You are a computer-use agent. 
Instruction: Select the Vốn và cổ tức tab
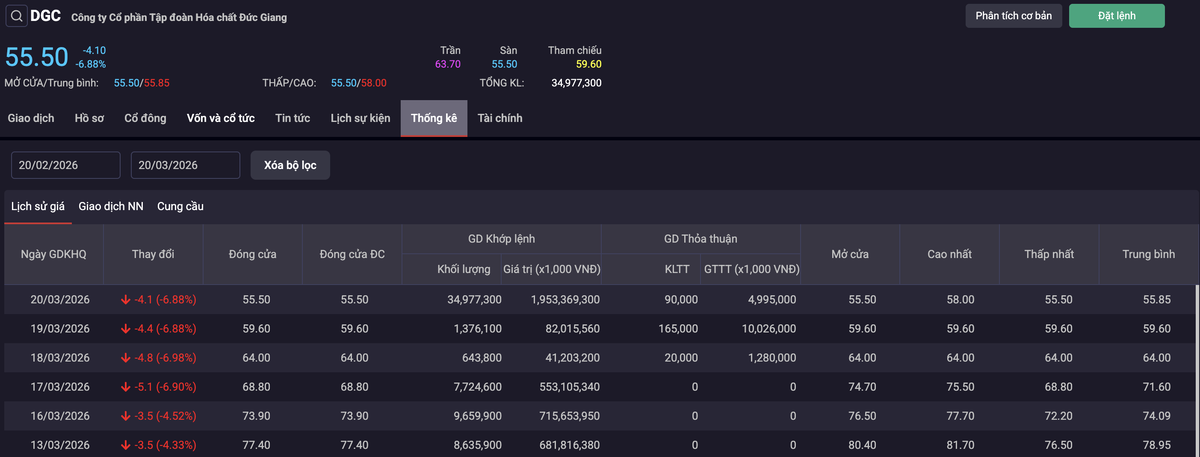(221, 118)
